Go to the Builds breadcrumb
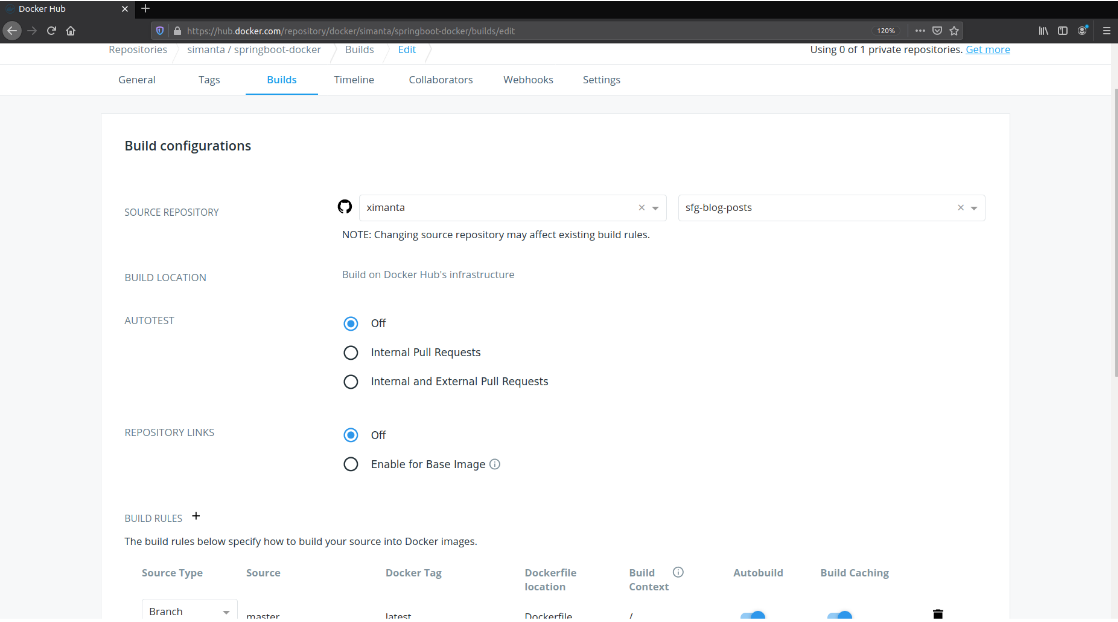Image resolution: width=1118 pixels, height=622 pixels. click(359, 50)
